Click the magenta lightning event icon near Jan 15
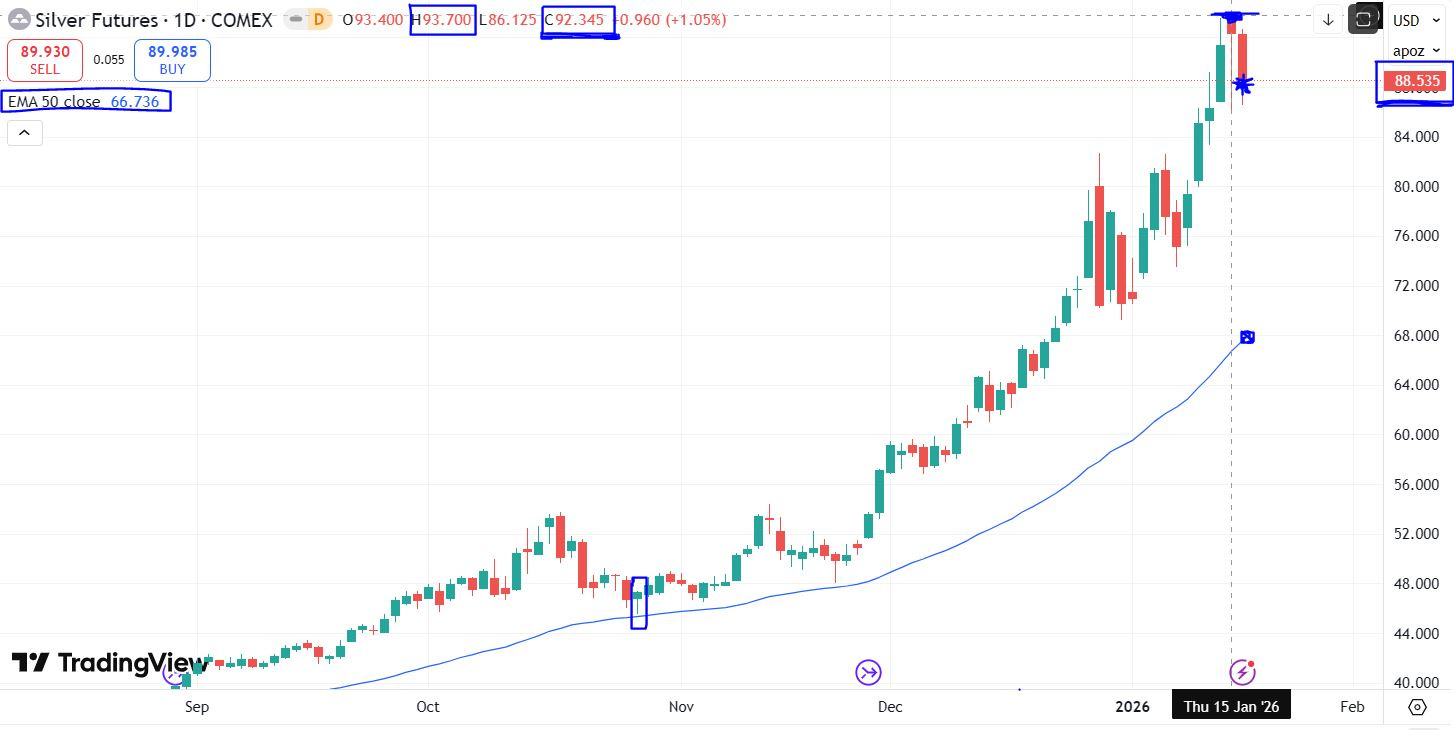 pyautogui.click(x=1242, y=672)
